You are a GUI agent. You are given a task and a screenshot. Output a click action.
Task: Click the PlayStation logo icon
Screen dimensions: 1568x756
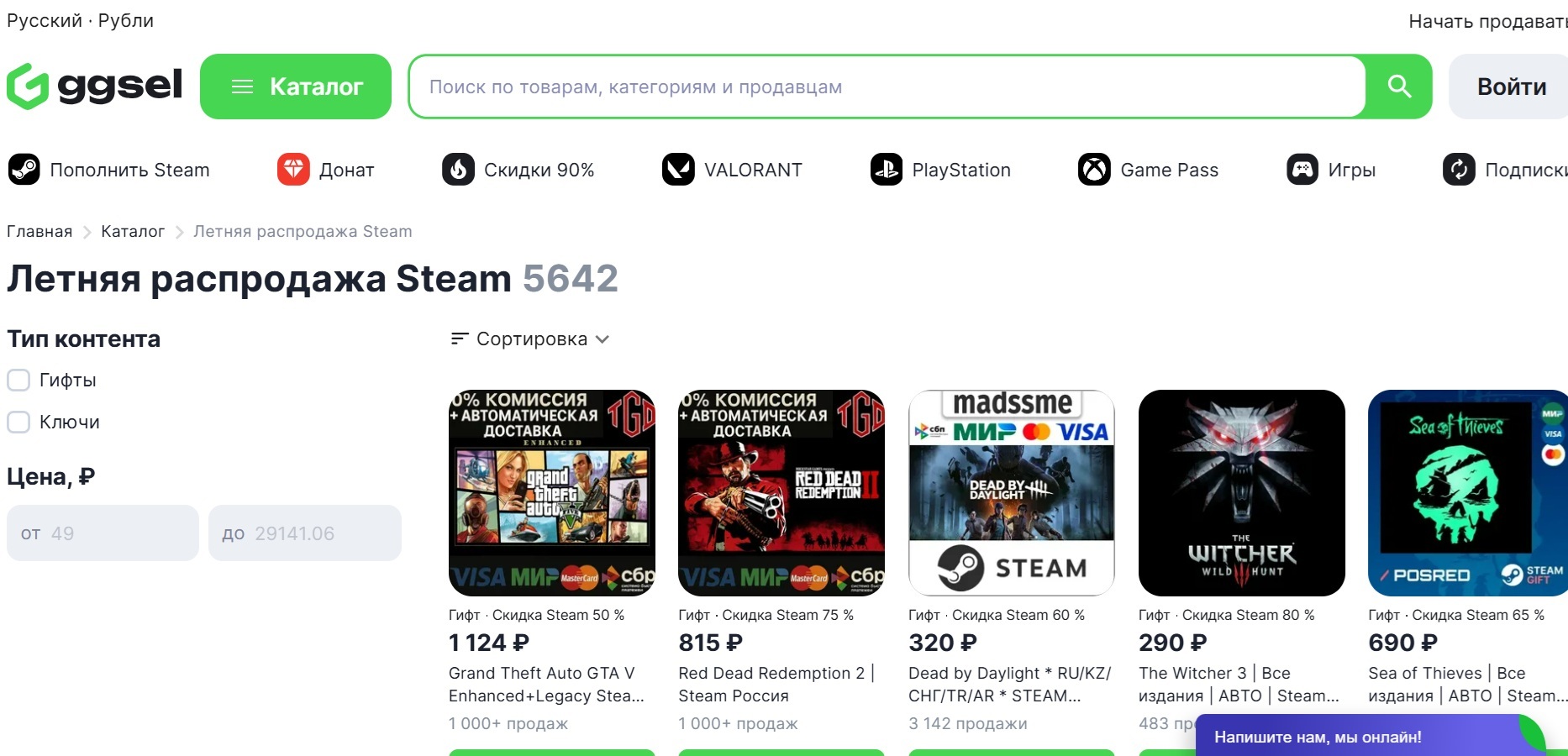(887, 170)
